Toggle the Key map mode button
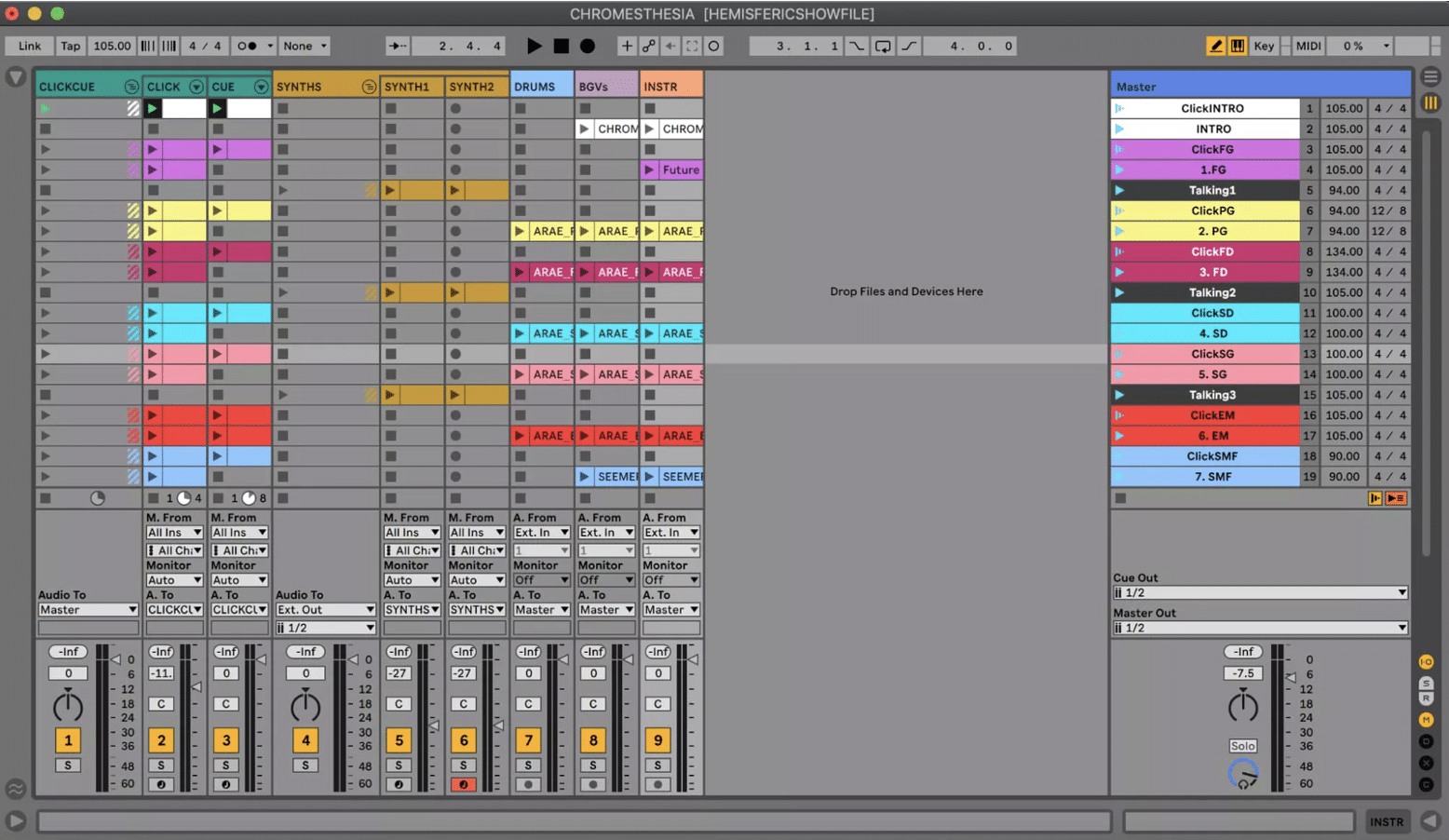The height and width of the screenshot is (840, 1449). coord(1264,46)
